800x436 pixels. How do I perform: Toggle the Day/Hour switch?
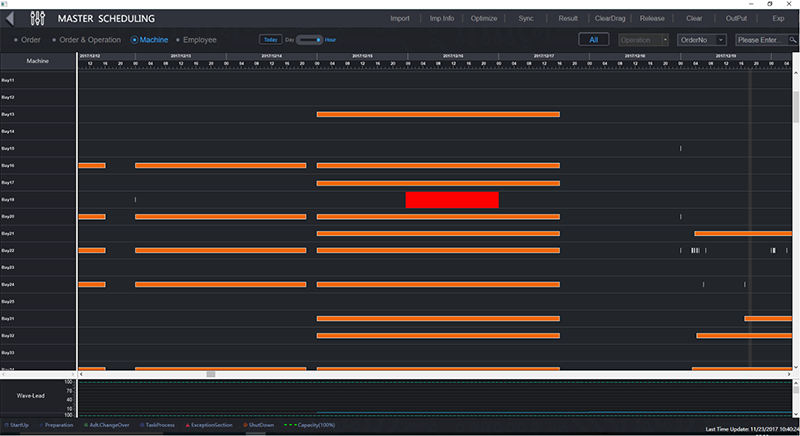(x=310, y=40)
